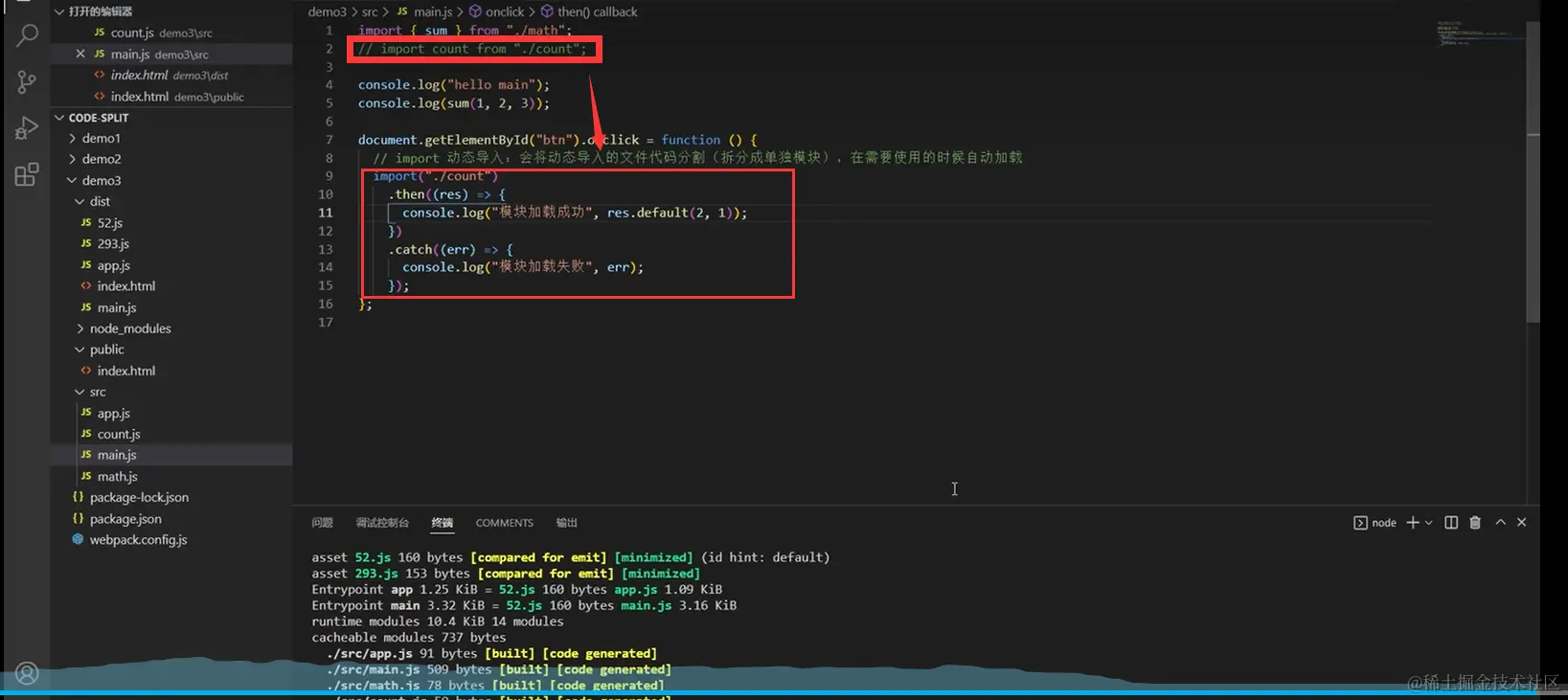This screenshot has height=700, width=1568.
Task: Open the Run and Debug view
Action: coord(27,128)
